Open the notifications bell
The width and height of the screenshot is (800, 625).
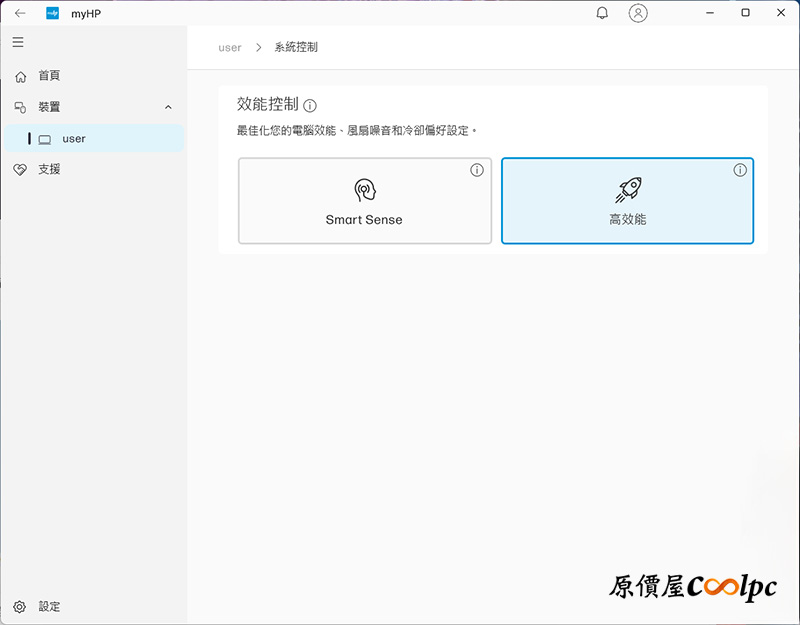[x=602, y=13]
